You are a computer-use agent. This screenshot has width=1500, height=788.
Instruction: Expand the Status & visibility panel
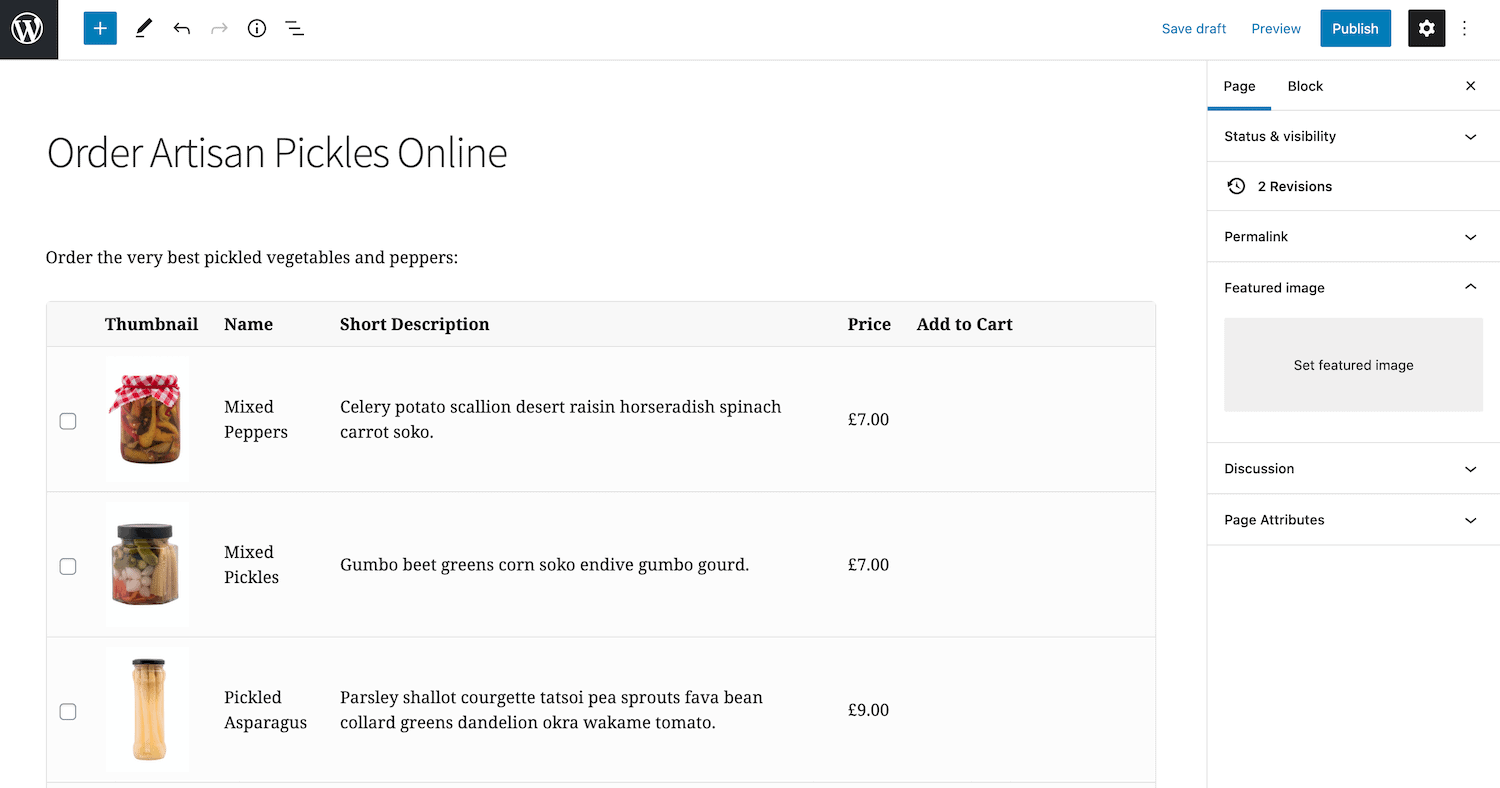1353,136
